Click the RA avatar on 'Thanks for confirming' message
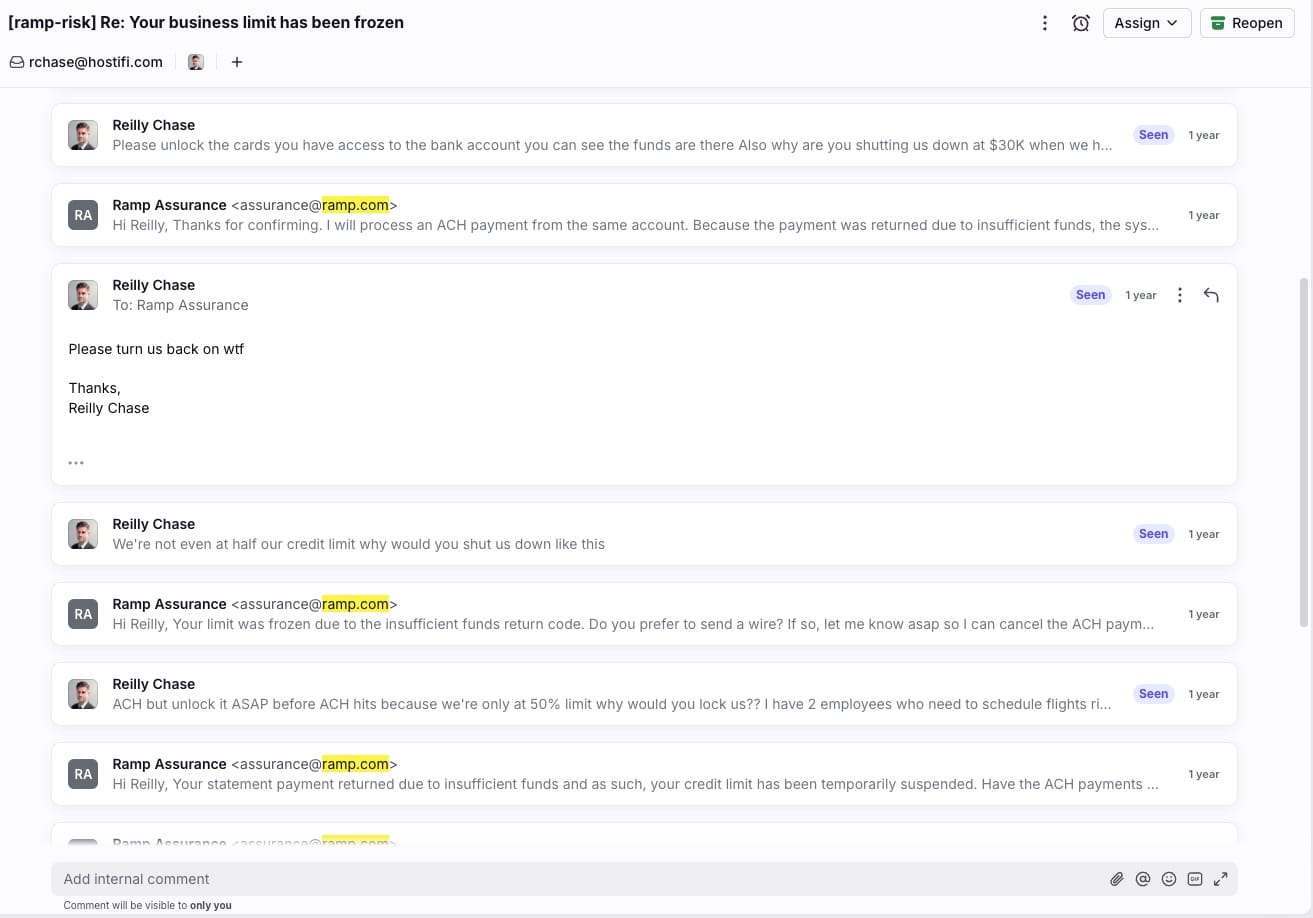The width and height of the screenshot is (1313, 918). [83, 215]
